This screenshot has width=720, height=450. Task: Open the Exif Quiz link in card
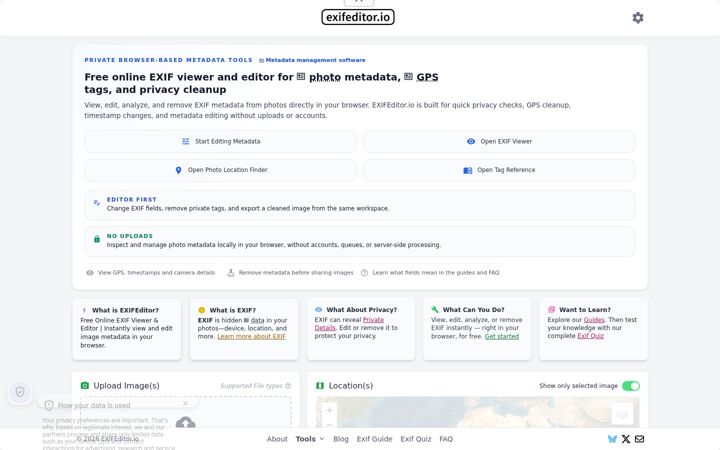[590, 336]
